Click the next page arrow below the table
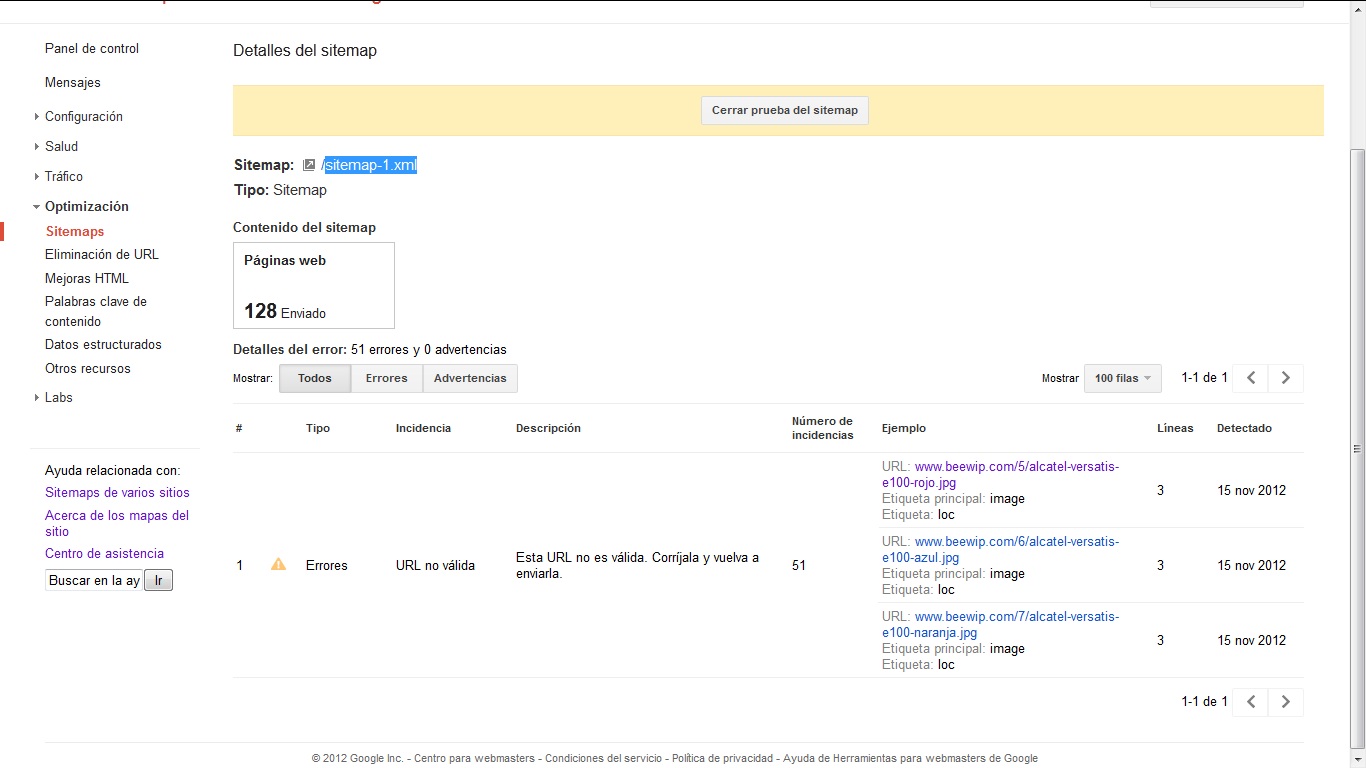Image resolution: width=1366 pixels, height=768 pixels. click(1286, 702)
